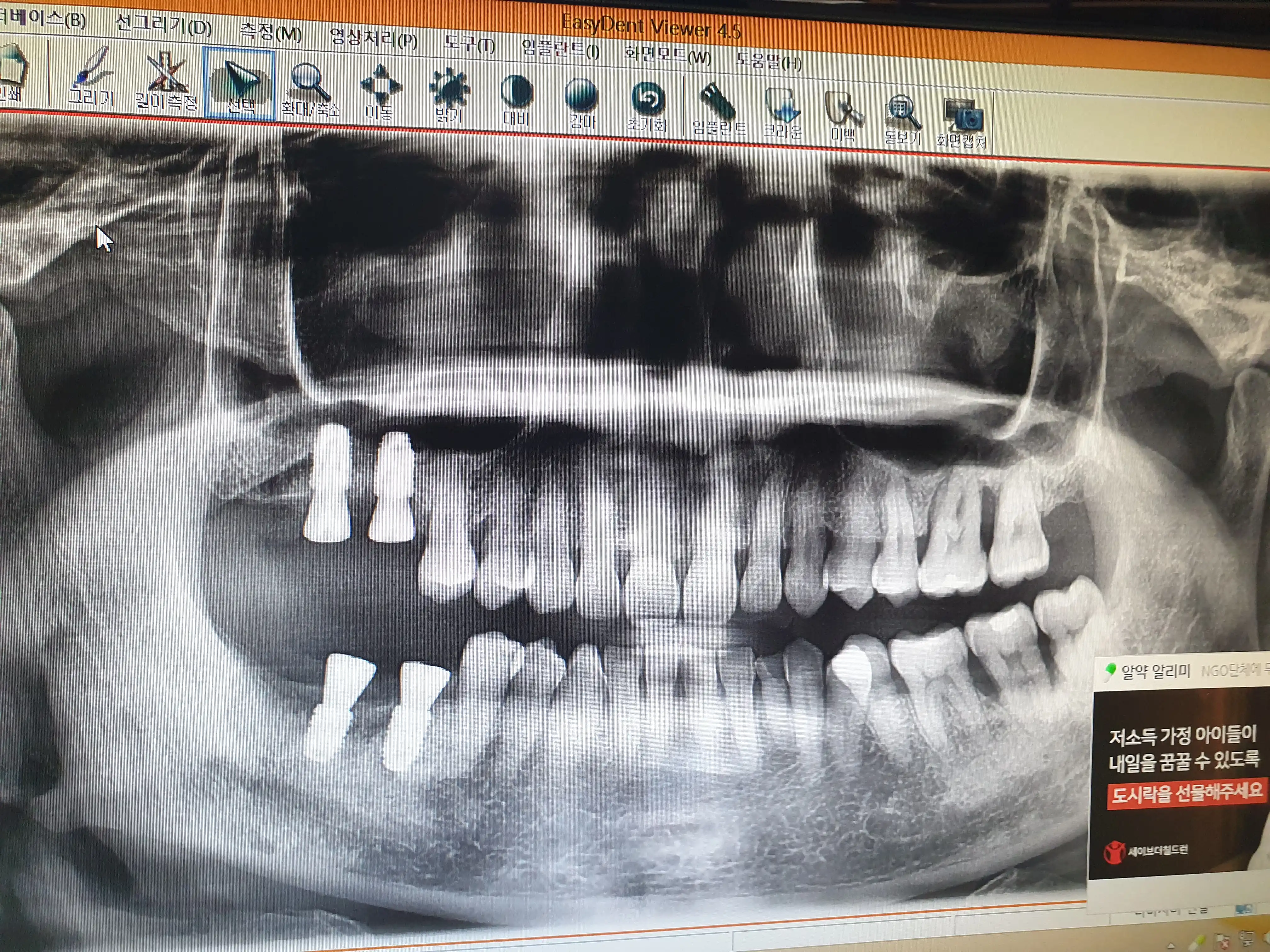Image resolution: width=1270 pixels, height=952 pixels.
Task: Open the 도움말(H) help menu
Action: (769, 61)
